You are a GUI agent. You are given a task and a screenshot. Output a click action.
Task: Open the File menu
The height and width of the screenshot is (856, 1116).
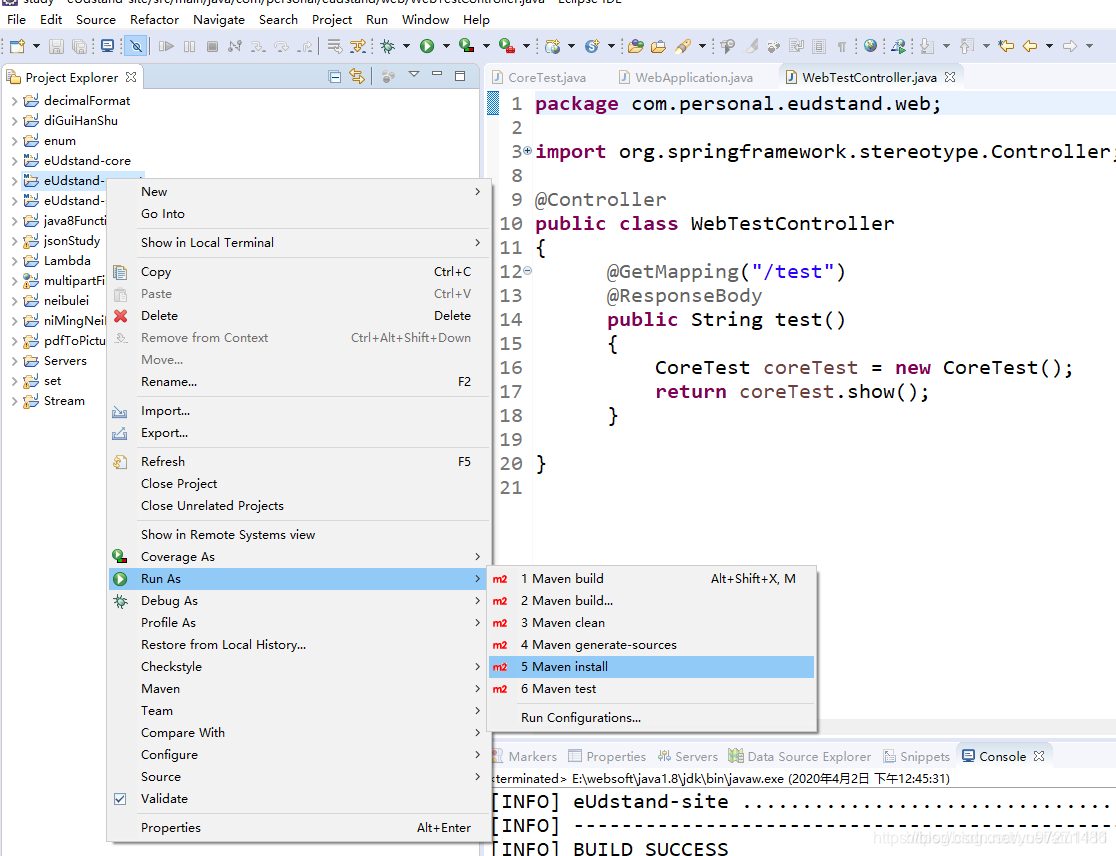coord(16,20)
